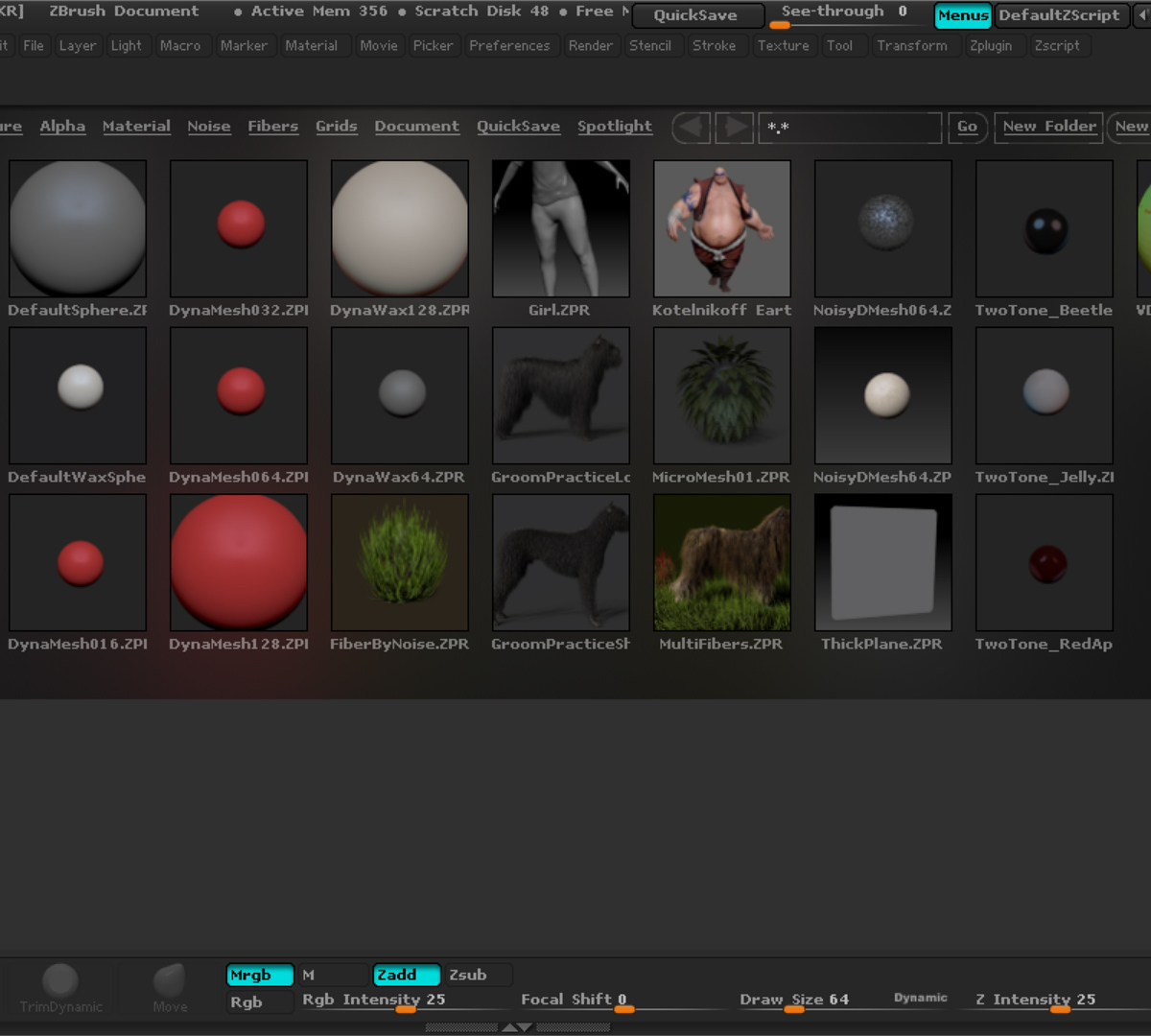1151x1036 pixels.
Task: Open the NoisyDMesh64 white sphere thumbnail
Action: [883, 395]
